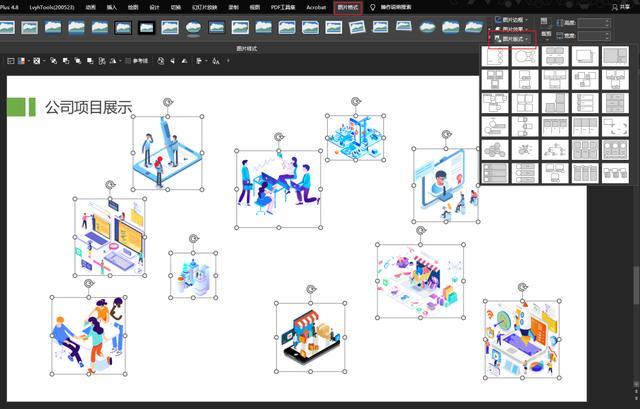Open the 插入 ribbon tab
This screenshot has height=409, width=640.
[112, 6]
